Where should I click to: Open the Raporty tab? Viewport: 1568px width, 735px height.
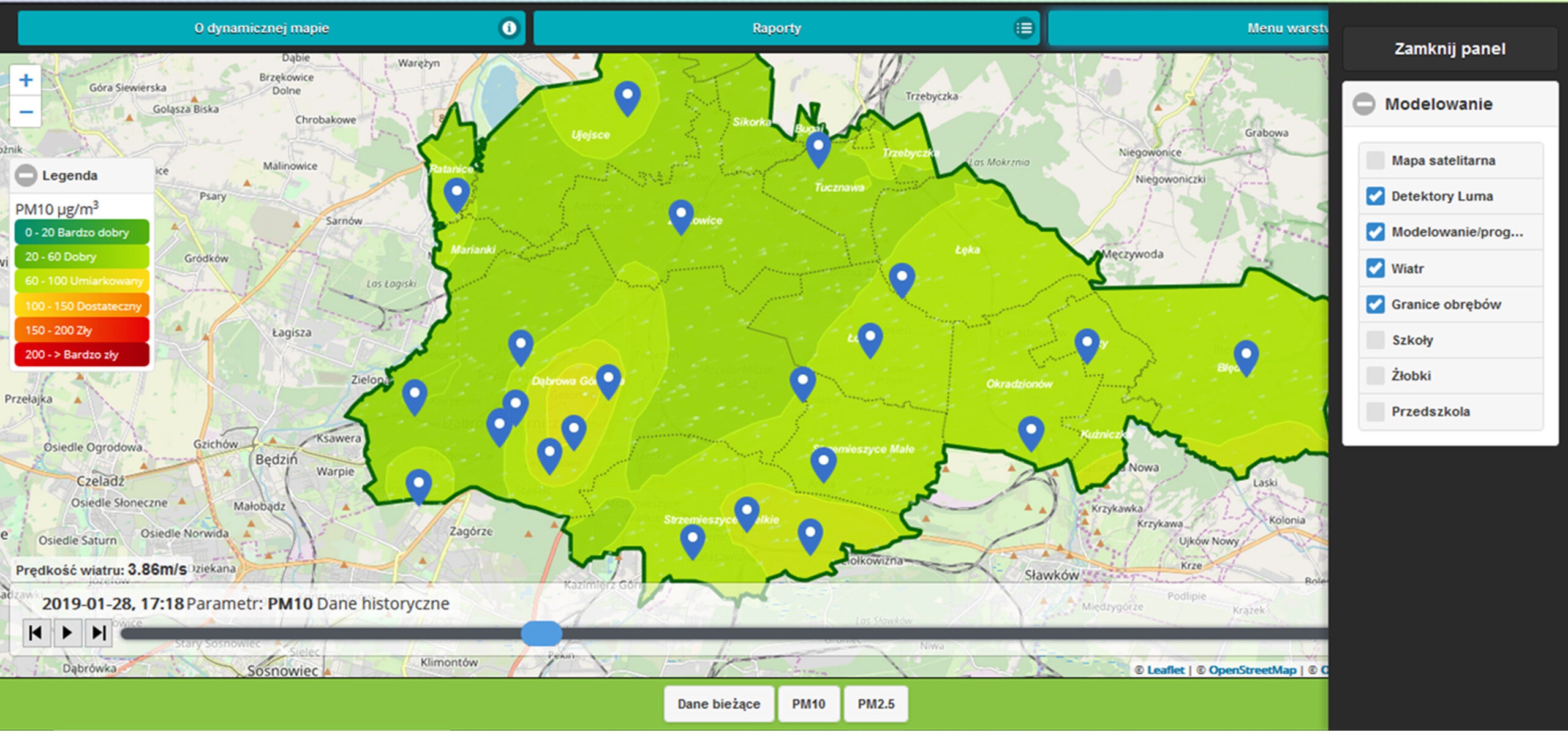click(x=776, y=28)
